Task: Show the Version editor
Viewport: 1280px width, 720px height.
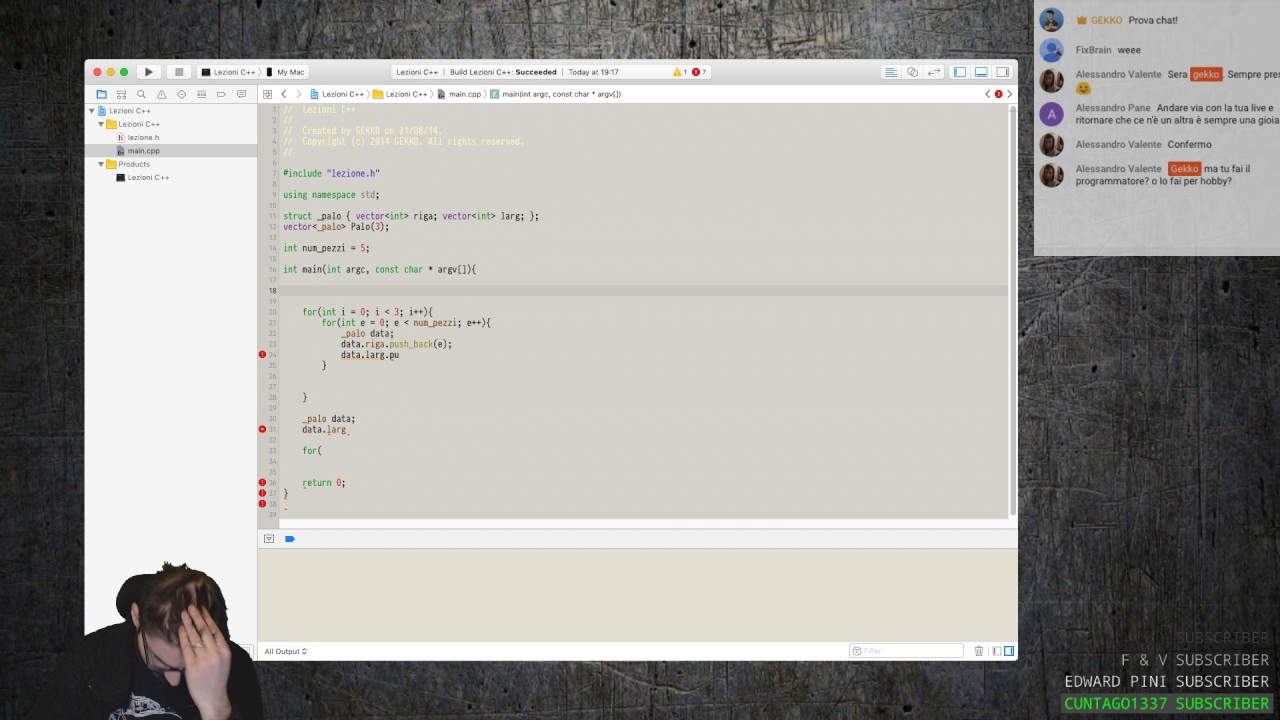Action: click(x=934, y=72)
